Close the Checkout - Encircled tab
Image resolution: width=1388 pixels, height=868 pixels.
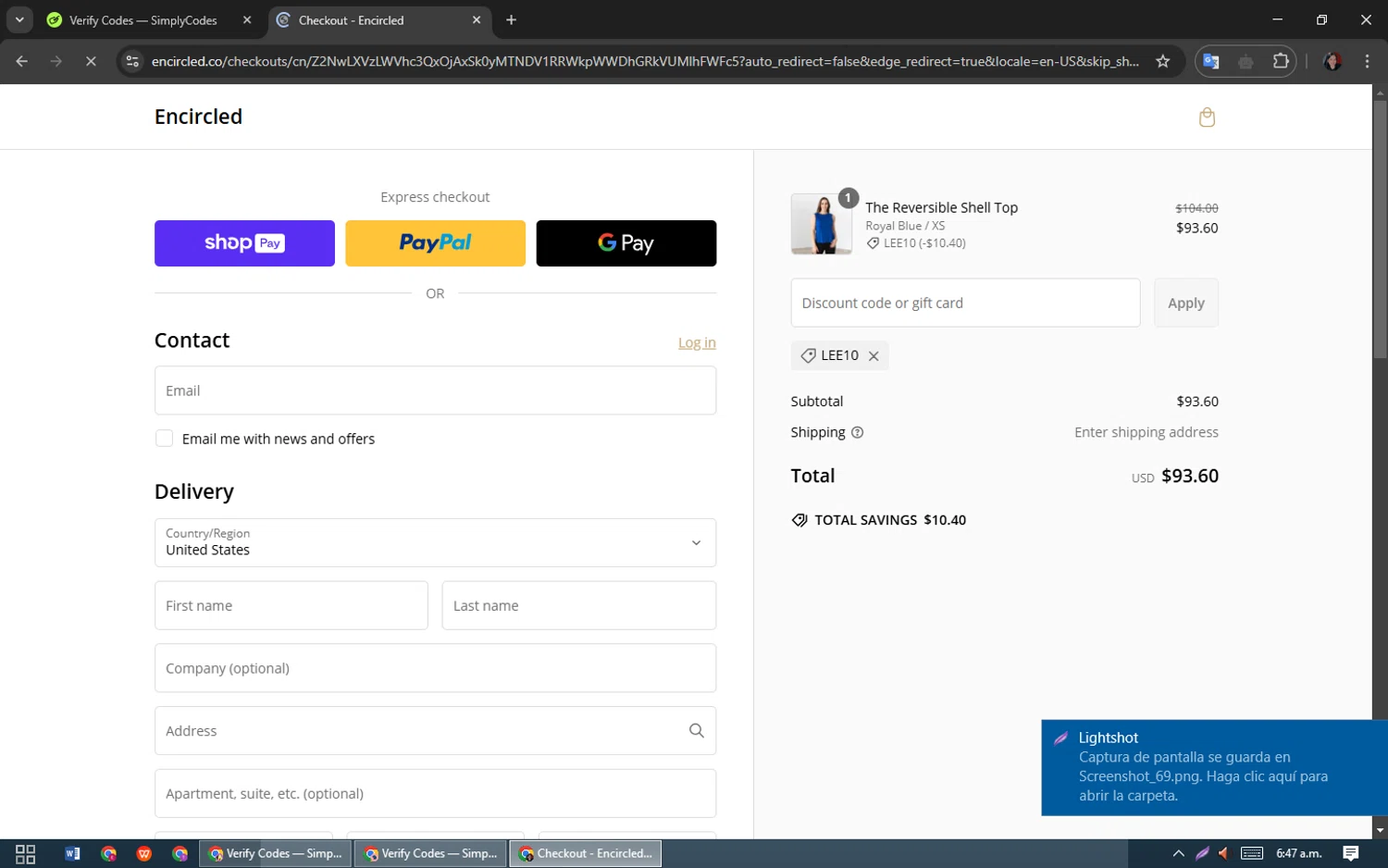coord(477,19)
